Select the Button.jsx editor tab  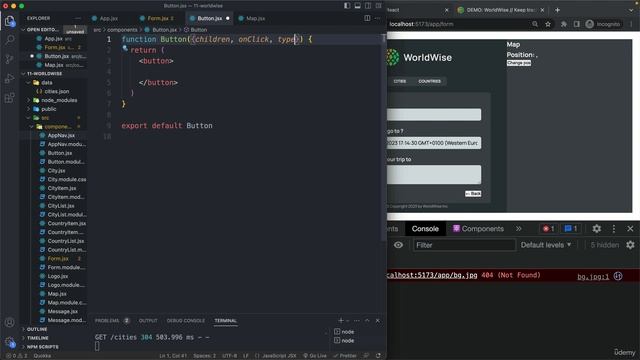(x=210, y=18)
